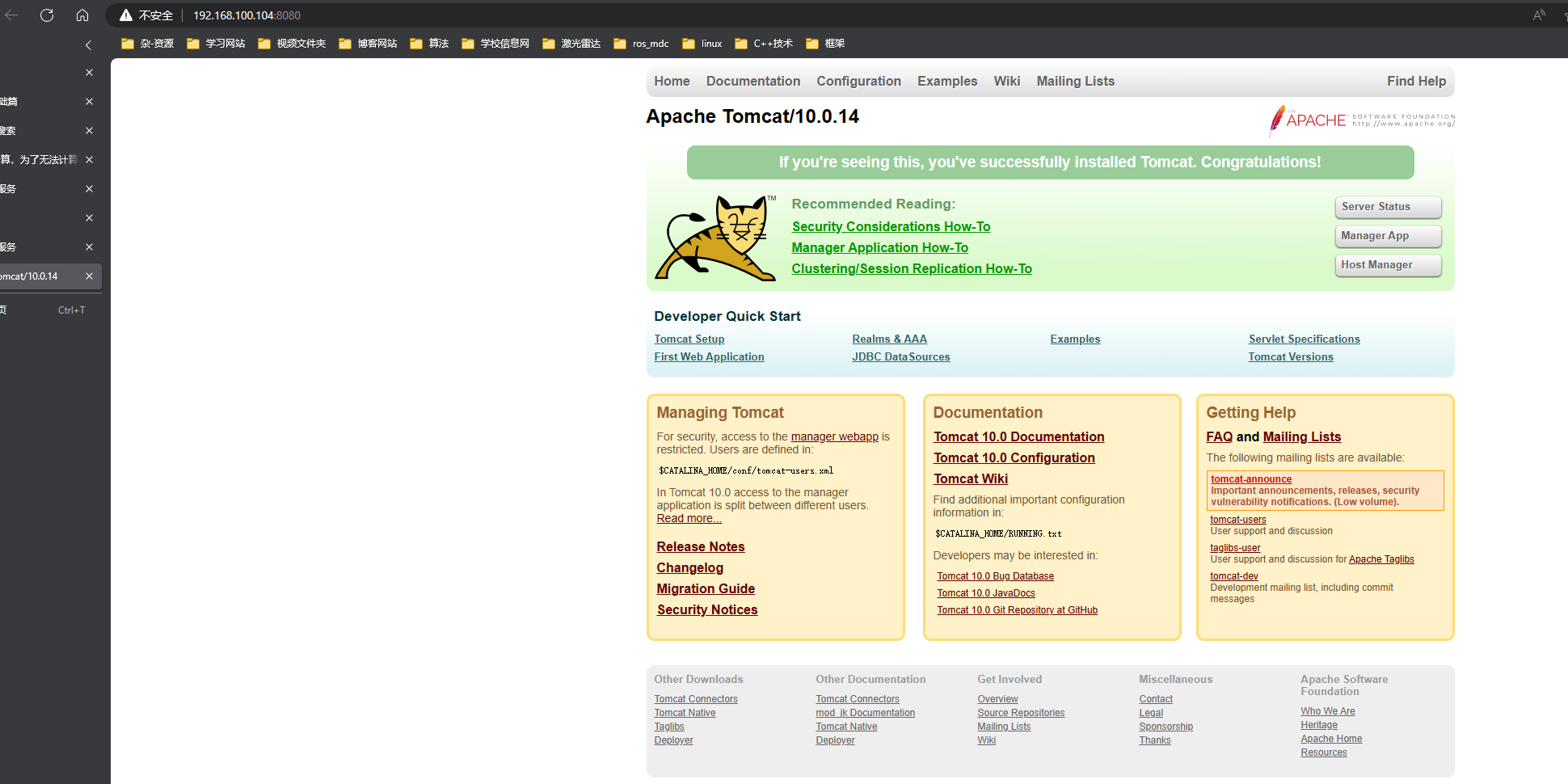Open the 激光雷达 bookmark folder

(571, 44)
